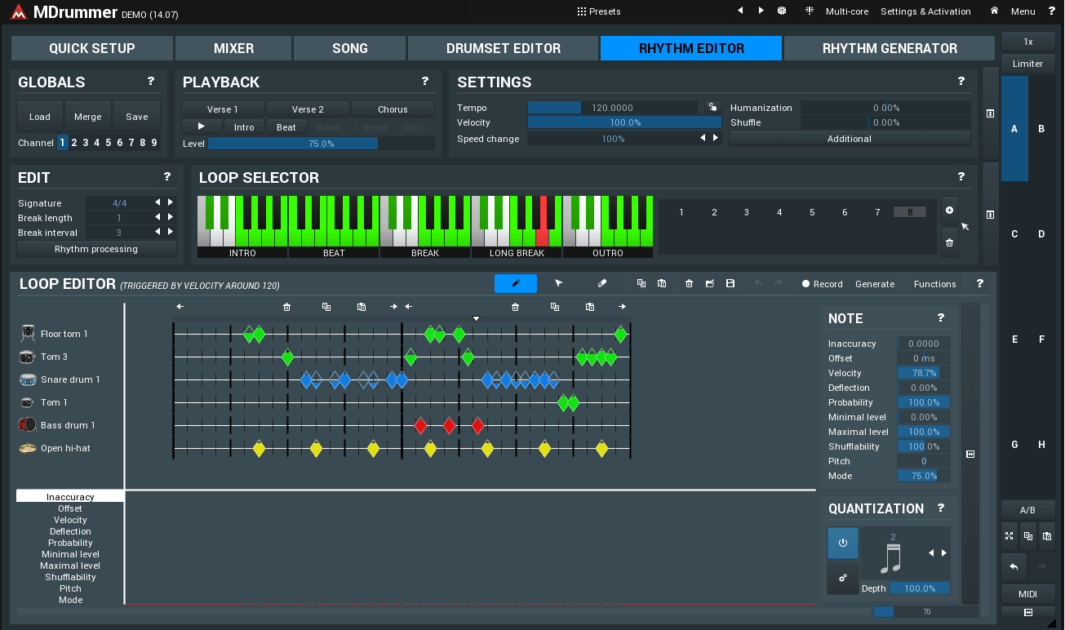Decrease Break interval with left arrow
Image resolution: width=1065 pixels, height=630 pixels.
pos(158,232)
